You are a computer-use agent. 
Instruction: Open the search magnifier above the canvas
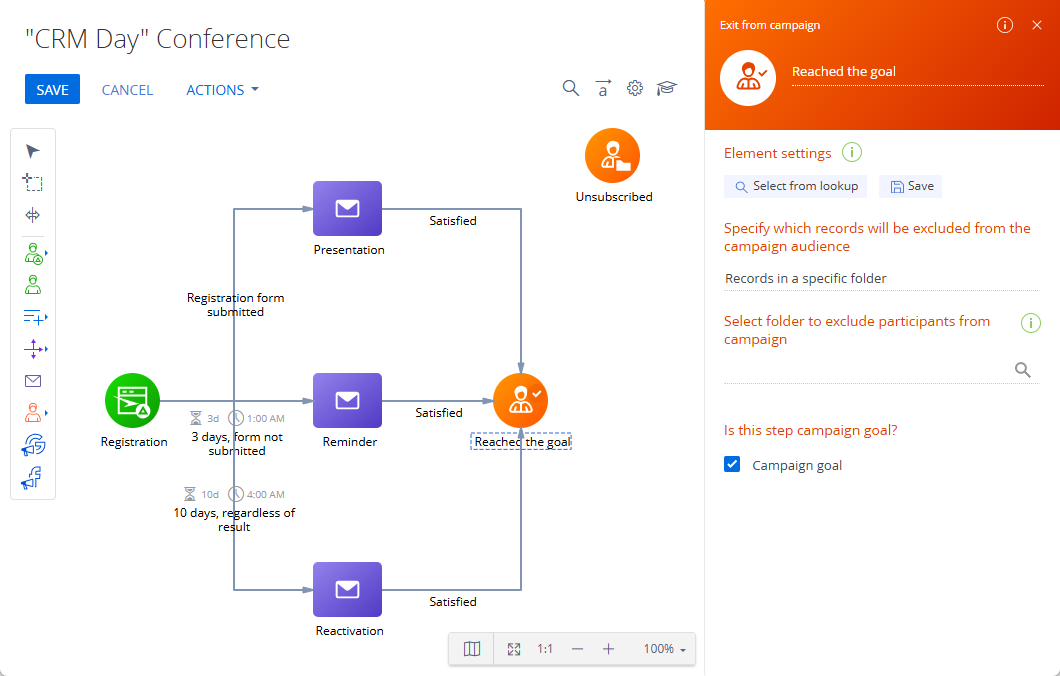click(571, 88)
